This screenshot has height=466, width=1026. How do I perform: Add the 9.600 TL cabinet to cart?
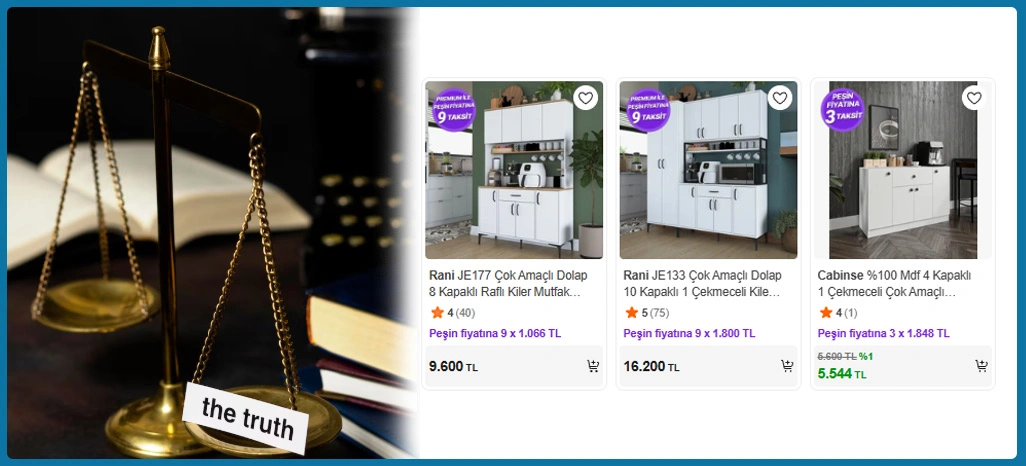click(592, 367)
